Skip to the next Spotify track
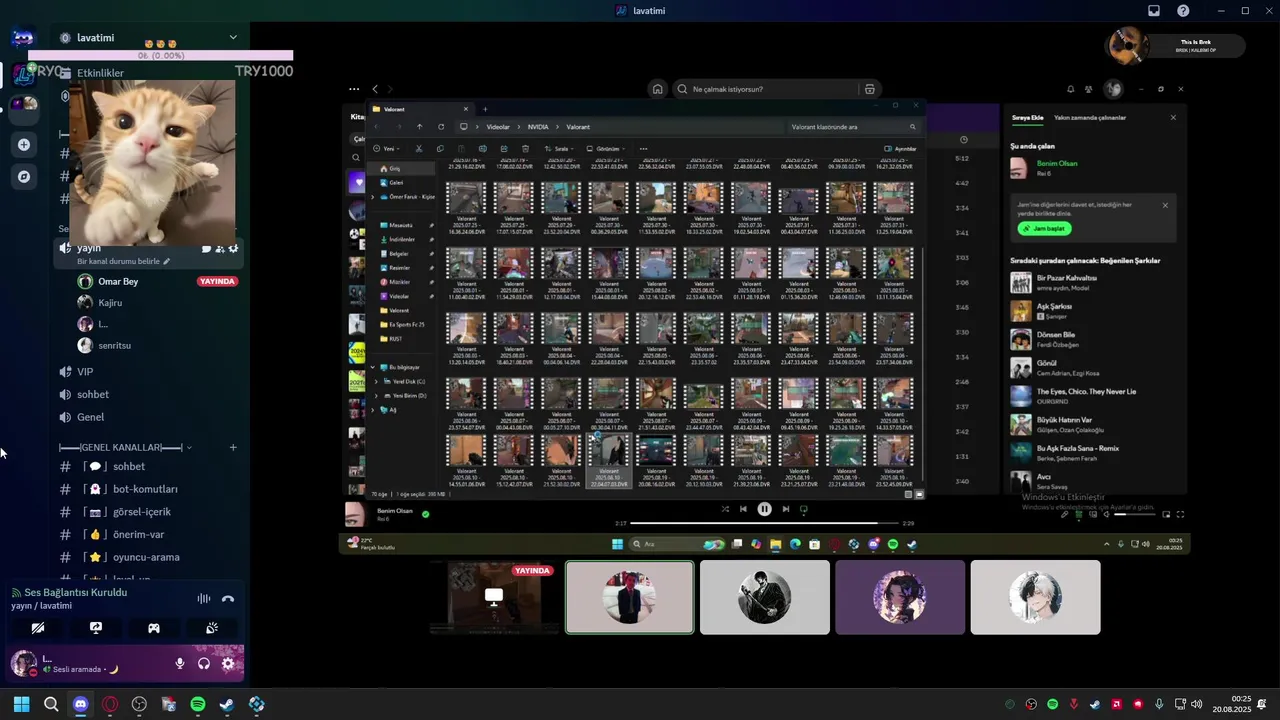 coord(786,509)
